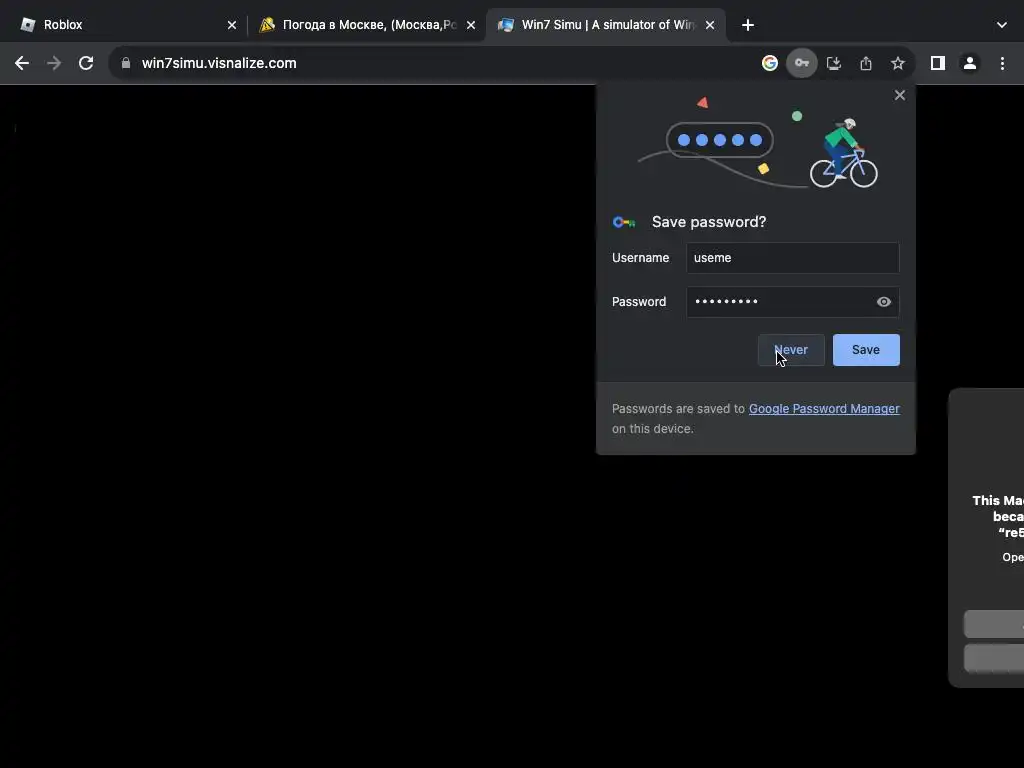Toggle the side panel
The image size is (1024, 768).
tap(938, 63)
